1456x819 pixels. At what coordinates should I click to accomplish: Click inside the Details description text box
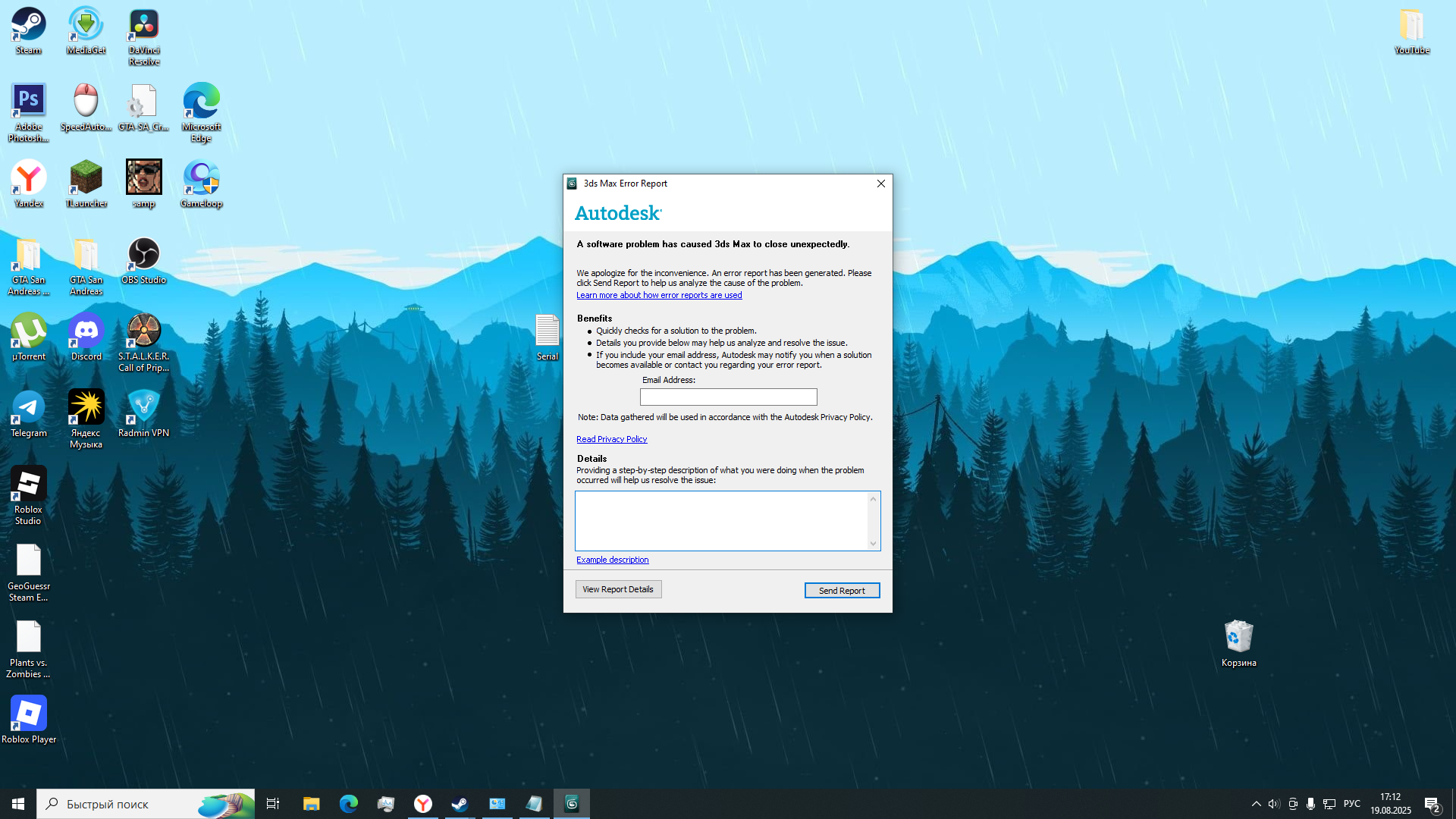[721, 520]
